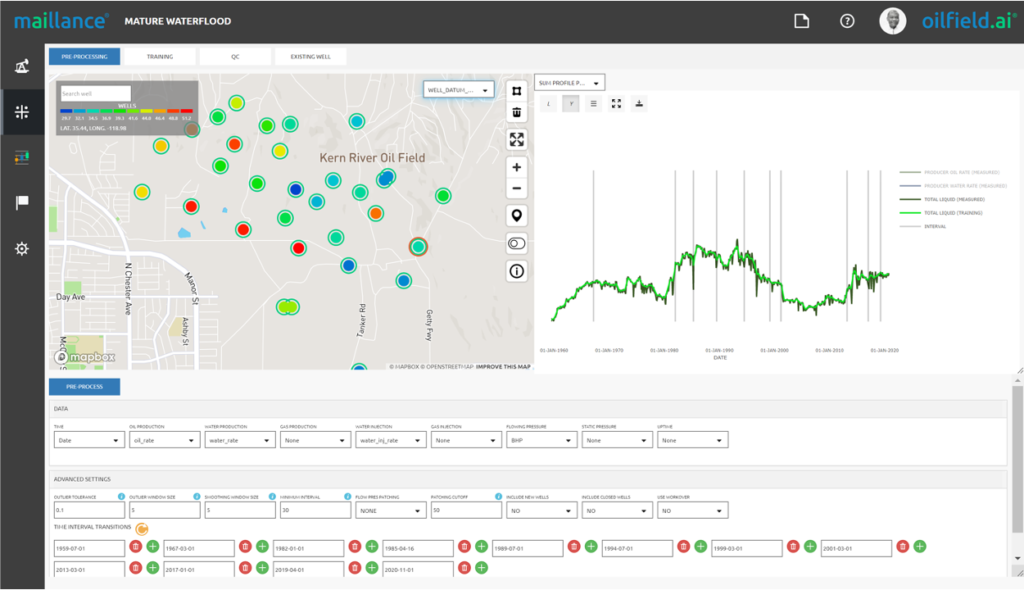The height and width of the screenshot is (590, 1024).
Task: Open the oil pump sidebar icon
Action: pyautogui.click(x=22, y=66)
